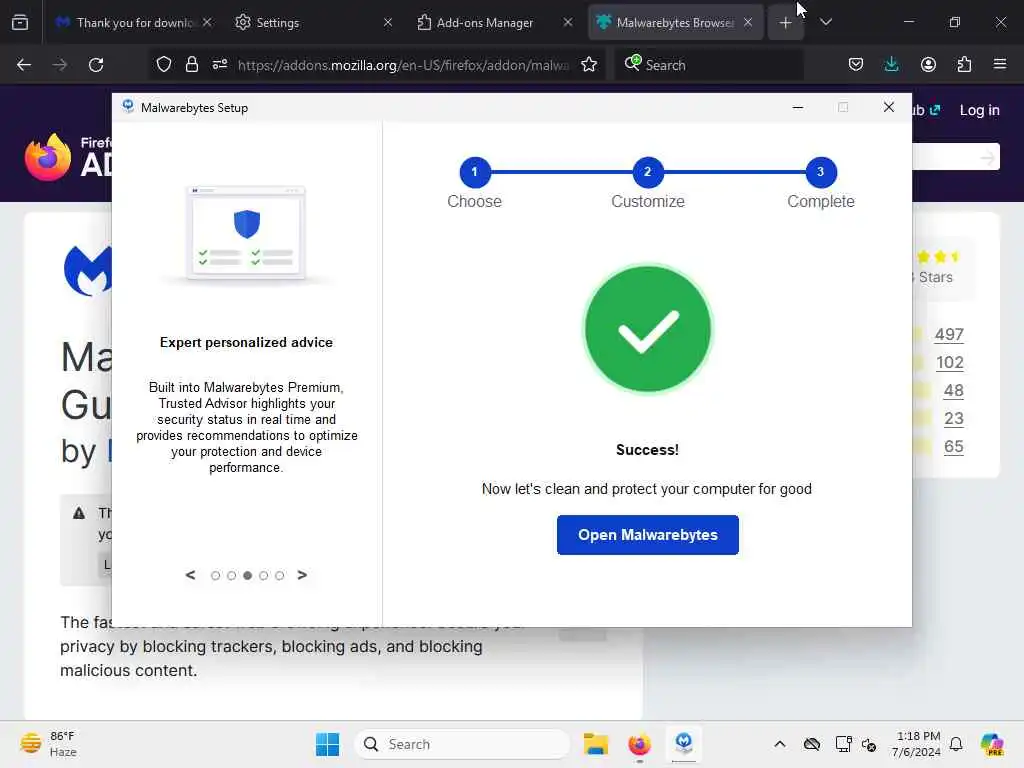Bookmark this page with star icon

pos(589,65)
